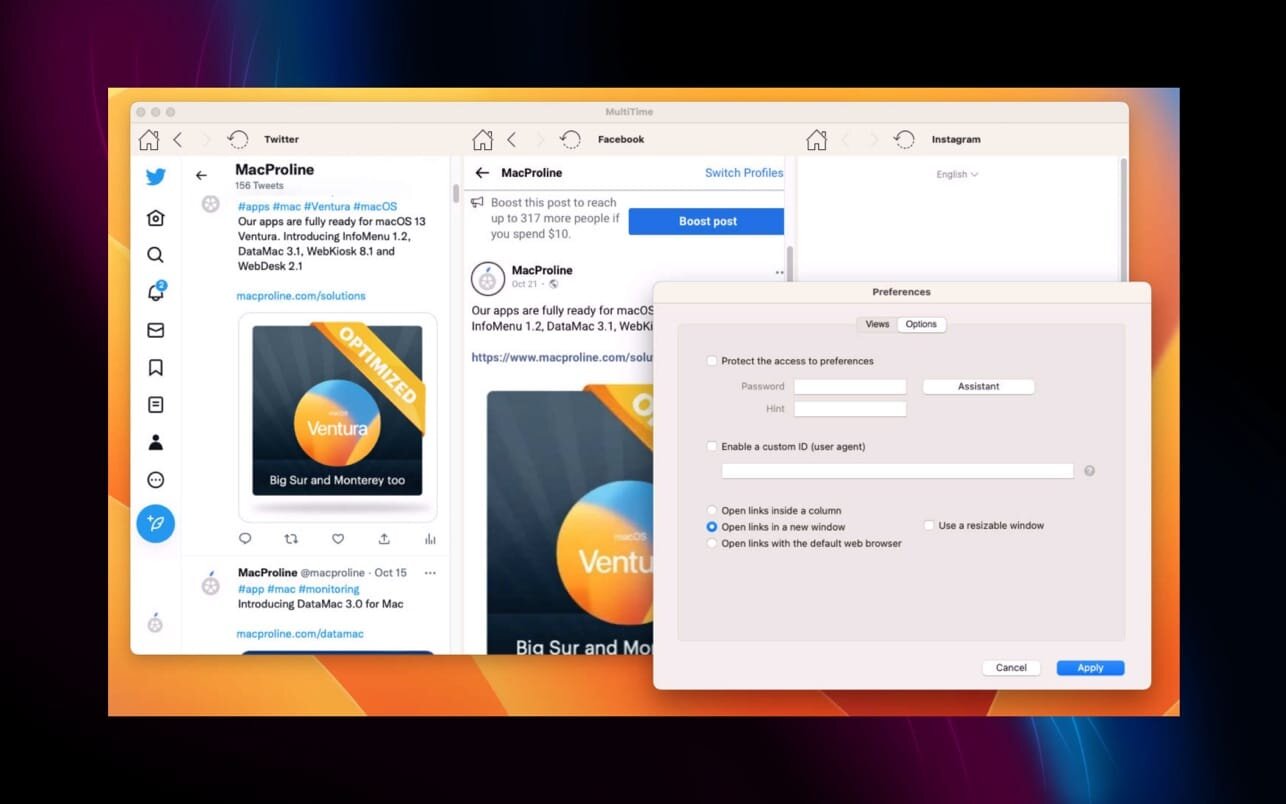Open Twitter messages envelope
1286x804 pixels.
tap(156, 330)
